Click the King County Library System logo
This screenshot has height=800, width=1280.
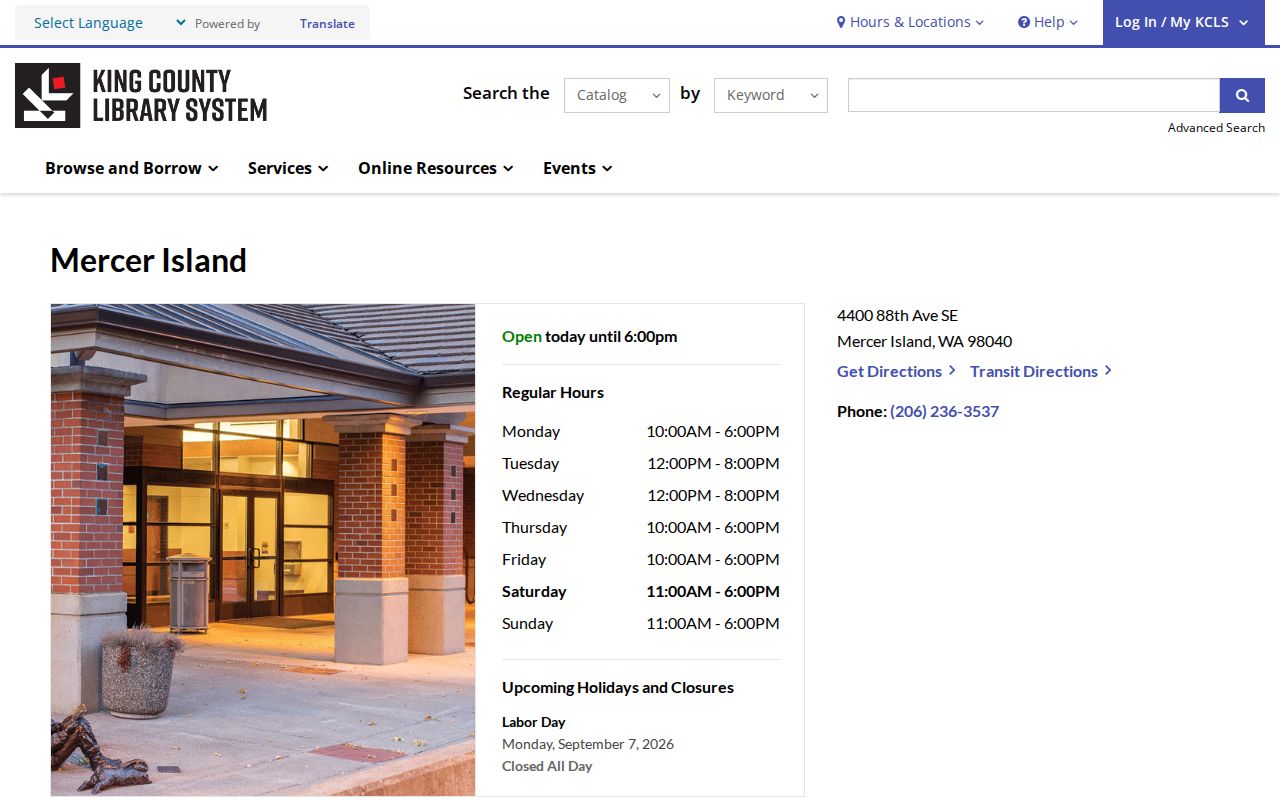click(141, 96)
